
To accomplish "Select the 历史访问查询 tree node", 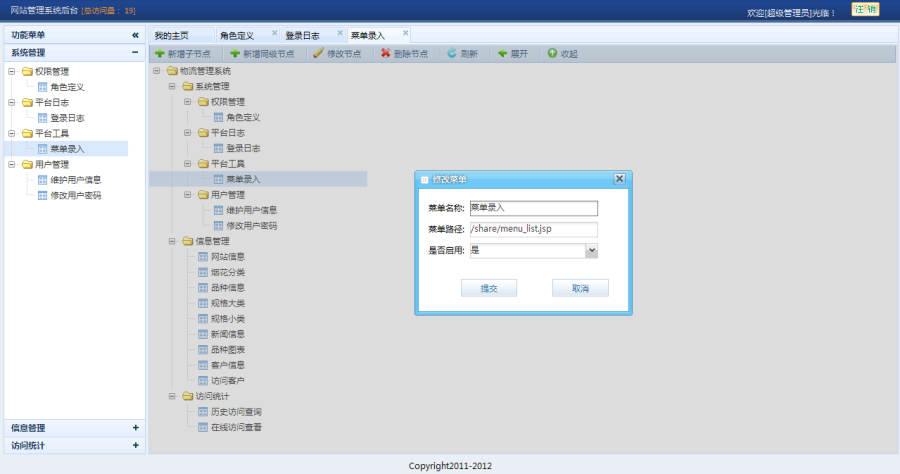I will click(x=236, y=411).
